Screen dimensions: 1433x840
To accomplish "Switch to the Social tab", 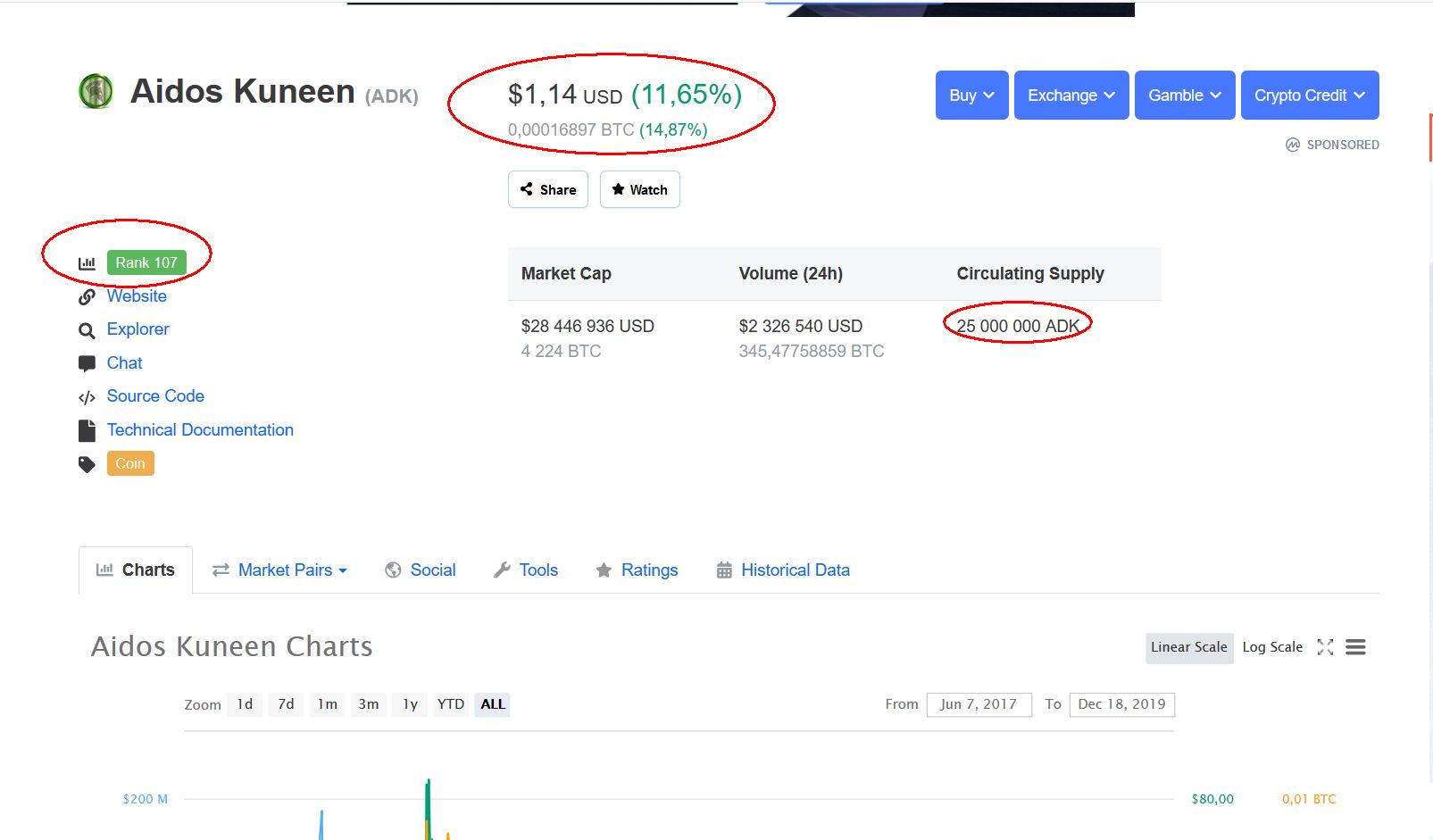I will click(x=421, y=570).
